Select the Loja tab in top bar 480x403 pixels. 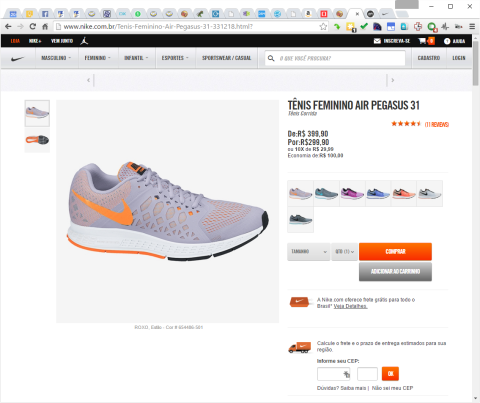coord(15,41)
